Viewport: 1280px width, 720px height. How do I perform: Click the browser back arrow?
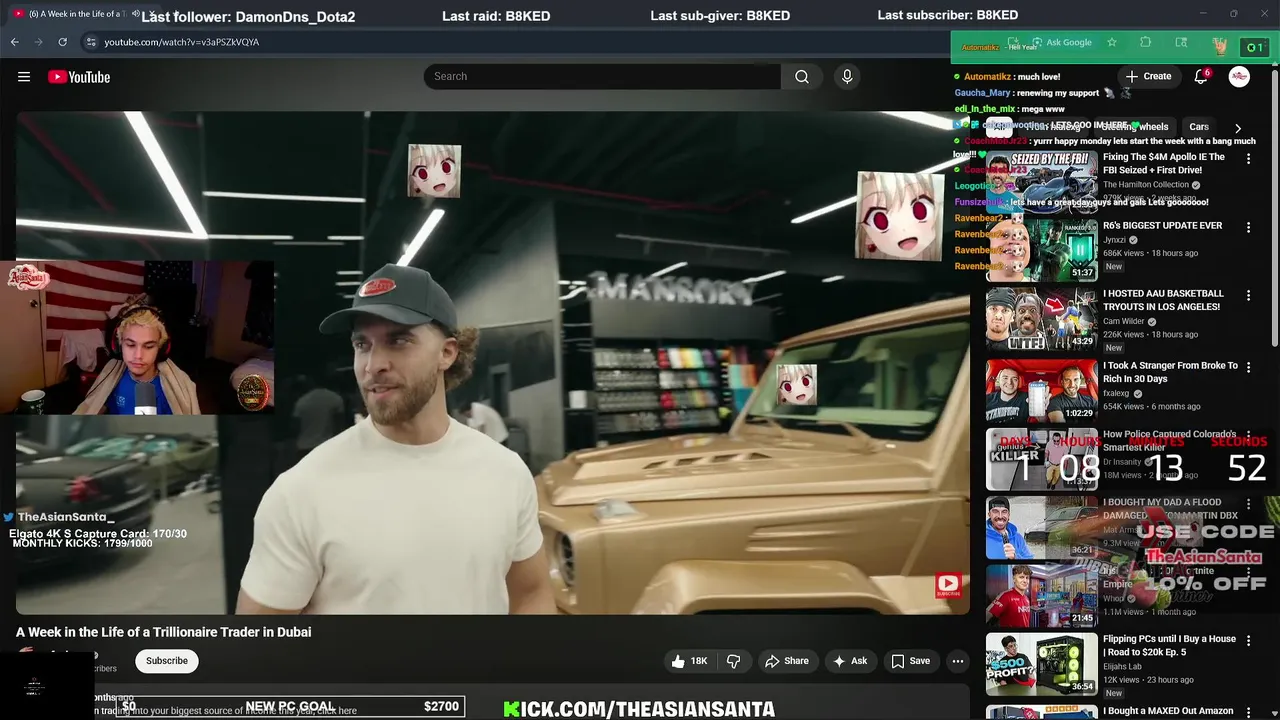tap(14, 42)
